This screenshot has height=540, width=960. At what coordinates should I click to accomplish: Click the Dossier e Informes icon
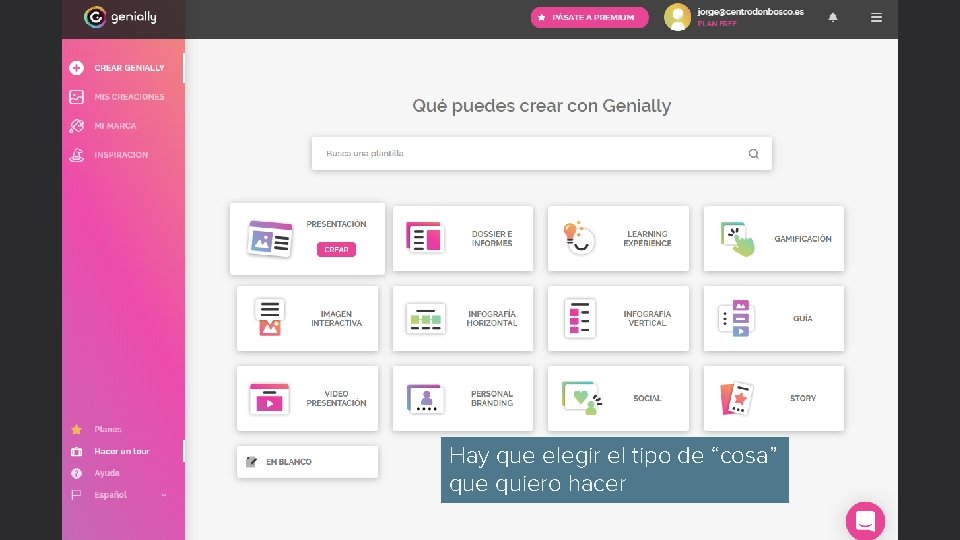[425, 238]
